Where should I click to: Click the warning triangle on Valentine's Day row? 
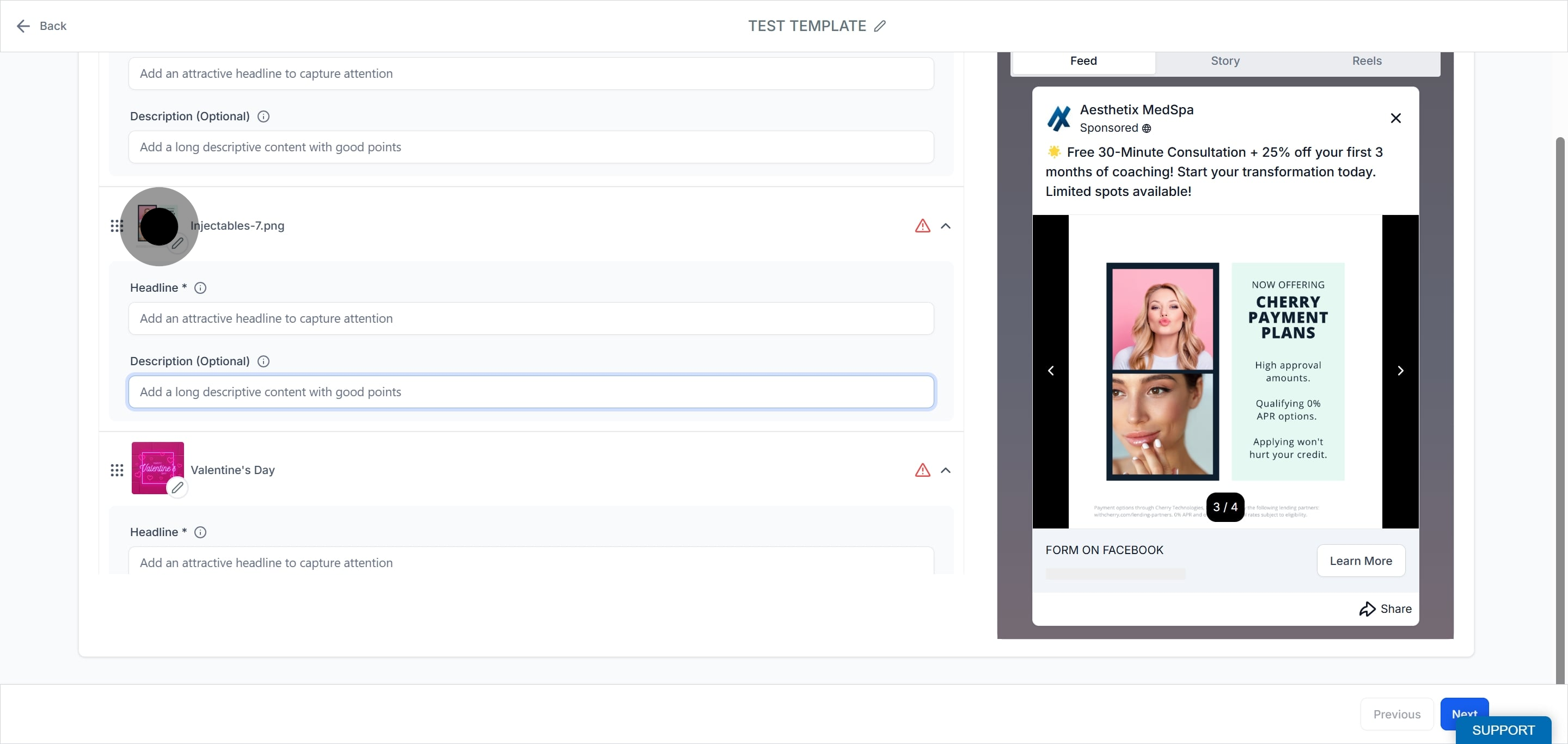point(922,470)
